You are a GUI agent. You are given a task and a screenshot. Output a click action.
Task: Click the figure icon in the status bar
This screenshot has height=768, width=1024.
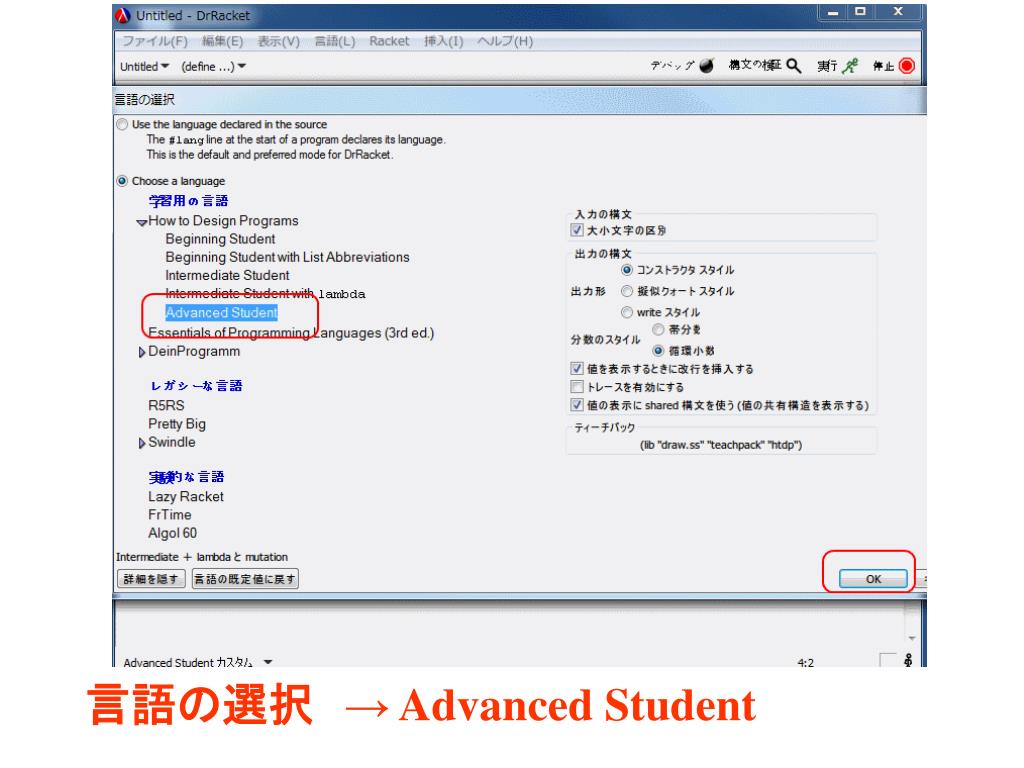tap(908, 660)
